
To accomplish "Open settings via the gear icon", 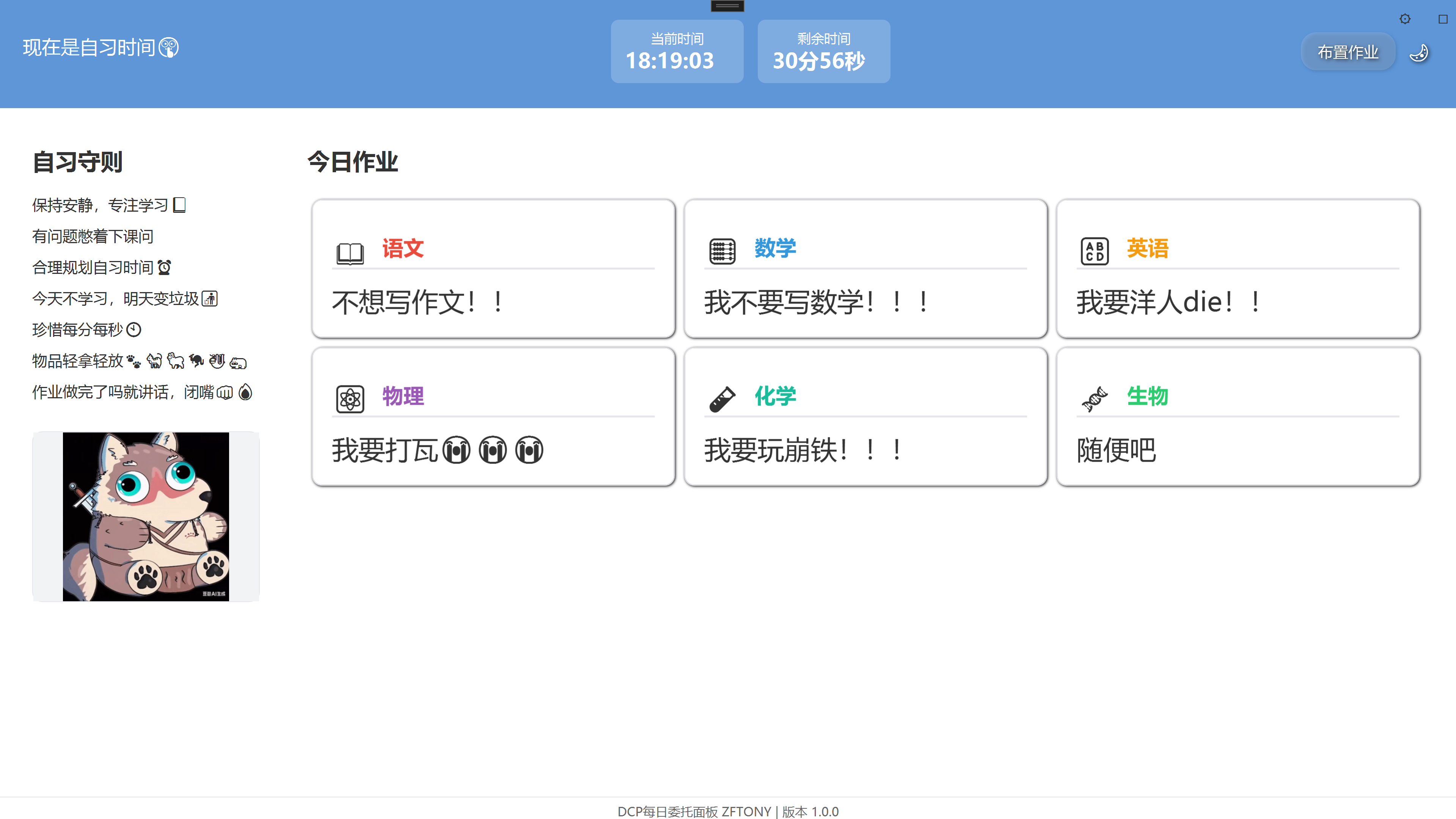I will click(1404, 19).
